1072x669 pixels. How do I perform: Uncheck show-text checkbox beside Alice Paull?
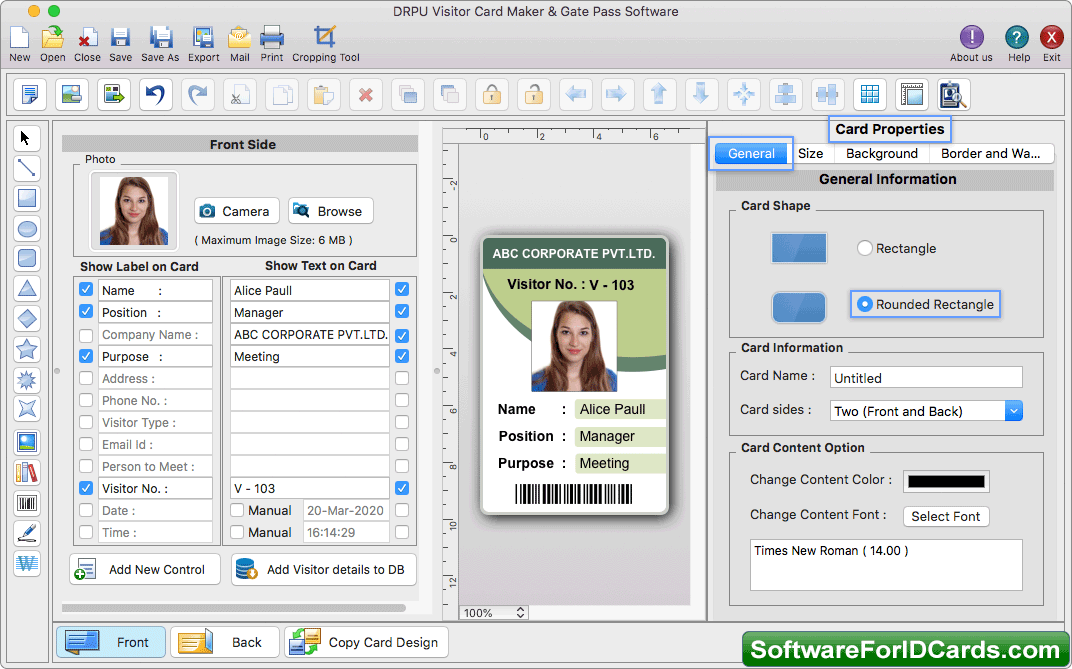tap(402, 290)
